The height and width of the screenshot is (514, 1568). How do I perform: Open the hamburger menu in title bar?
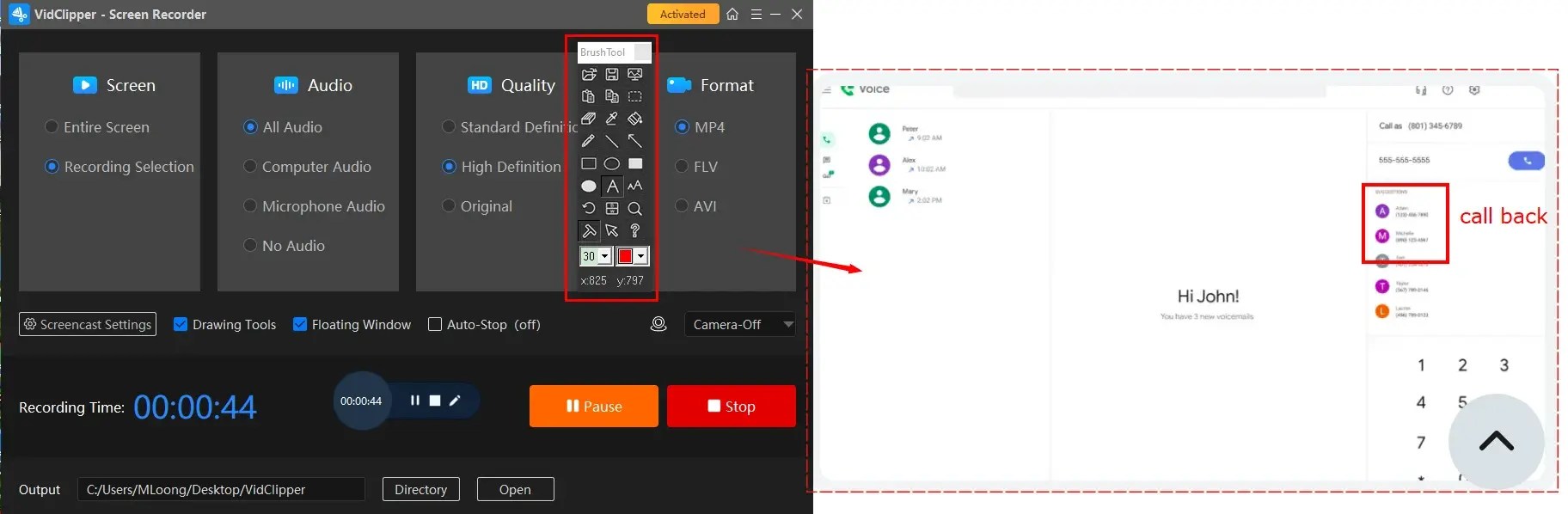pos(756,14)
